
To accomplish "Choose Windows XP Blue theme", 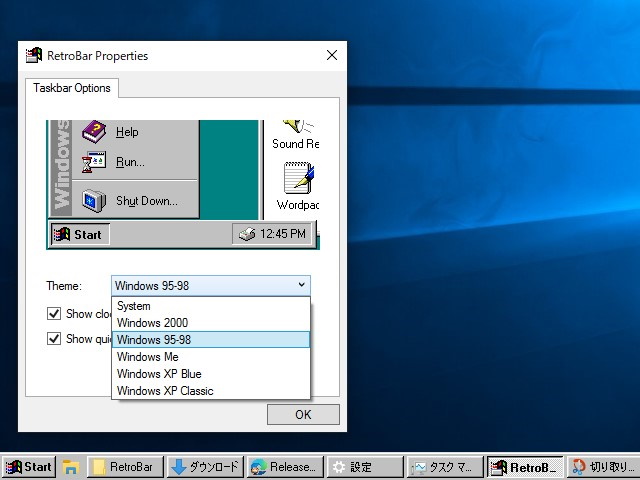I will click(x=211, y=373).
